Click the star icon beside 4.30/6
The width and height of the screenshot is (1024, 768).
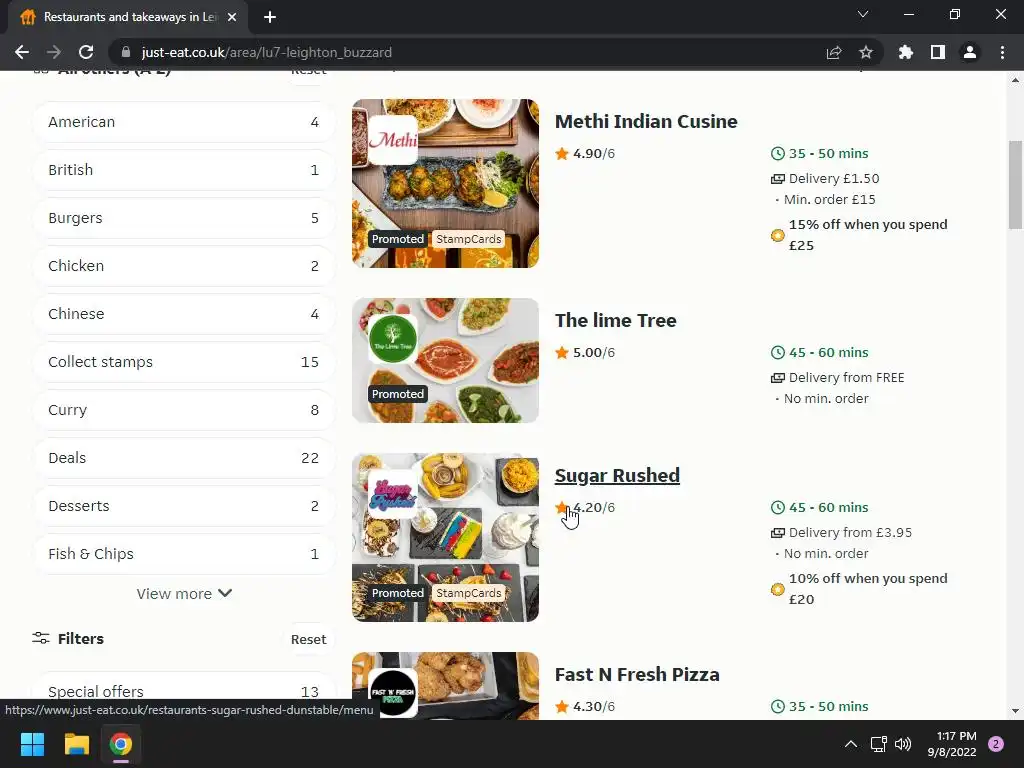click(562, 707)
